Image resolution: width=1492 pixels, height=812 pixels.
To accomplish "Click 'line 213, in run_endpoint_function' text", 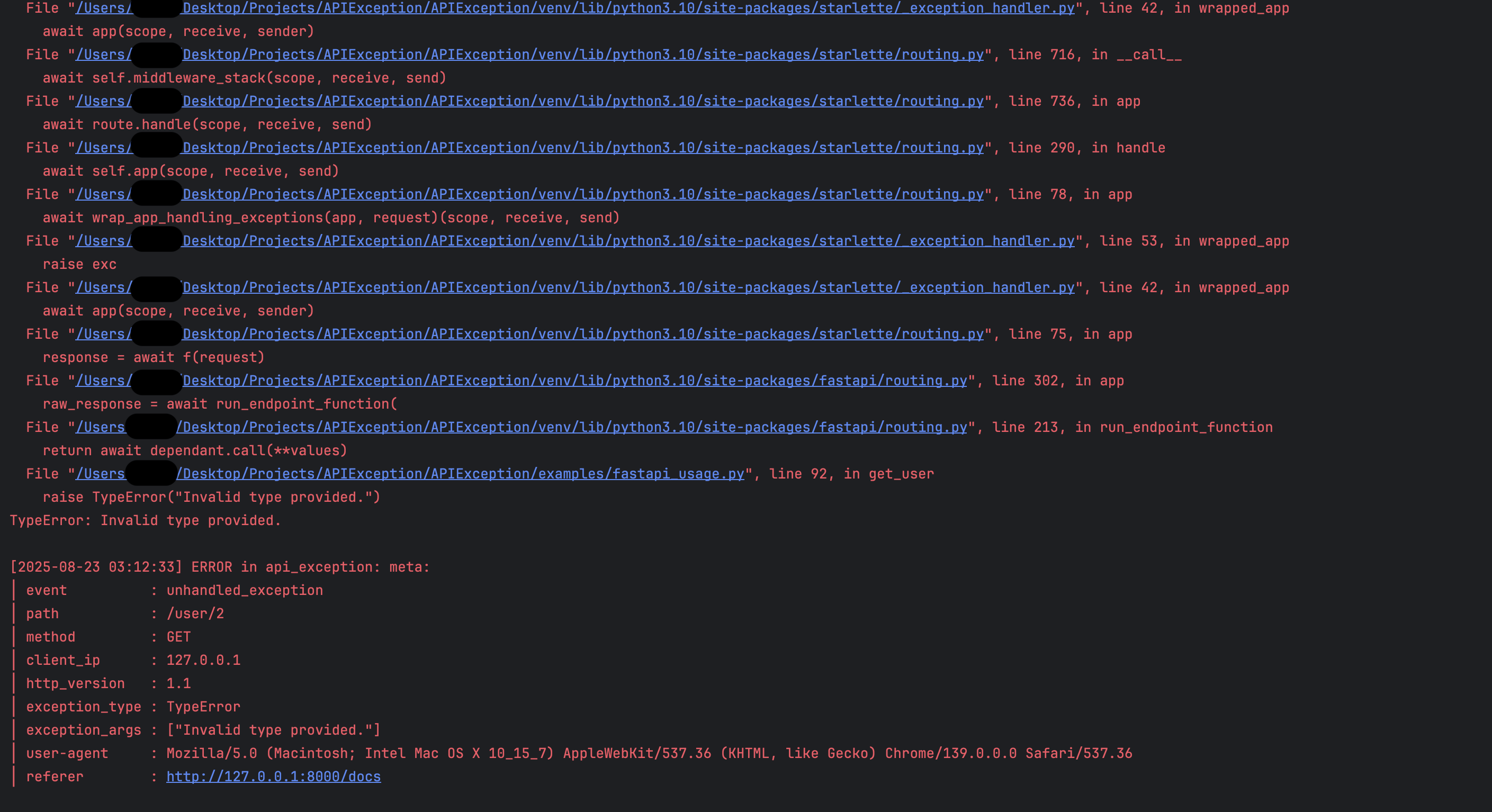I will [1133, 427].
